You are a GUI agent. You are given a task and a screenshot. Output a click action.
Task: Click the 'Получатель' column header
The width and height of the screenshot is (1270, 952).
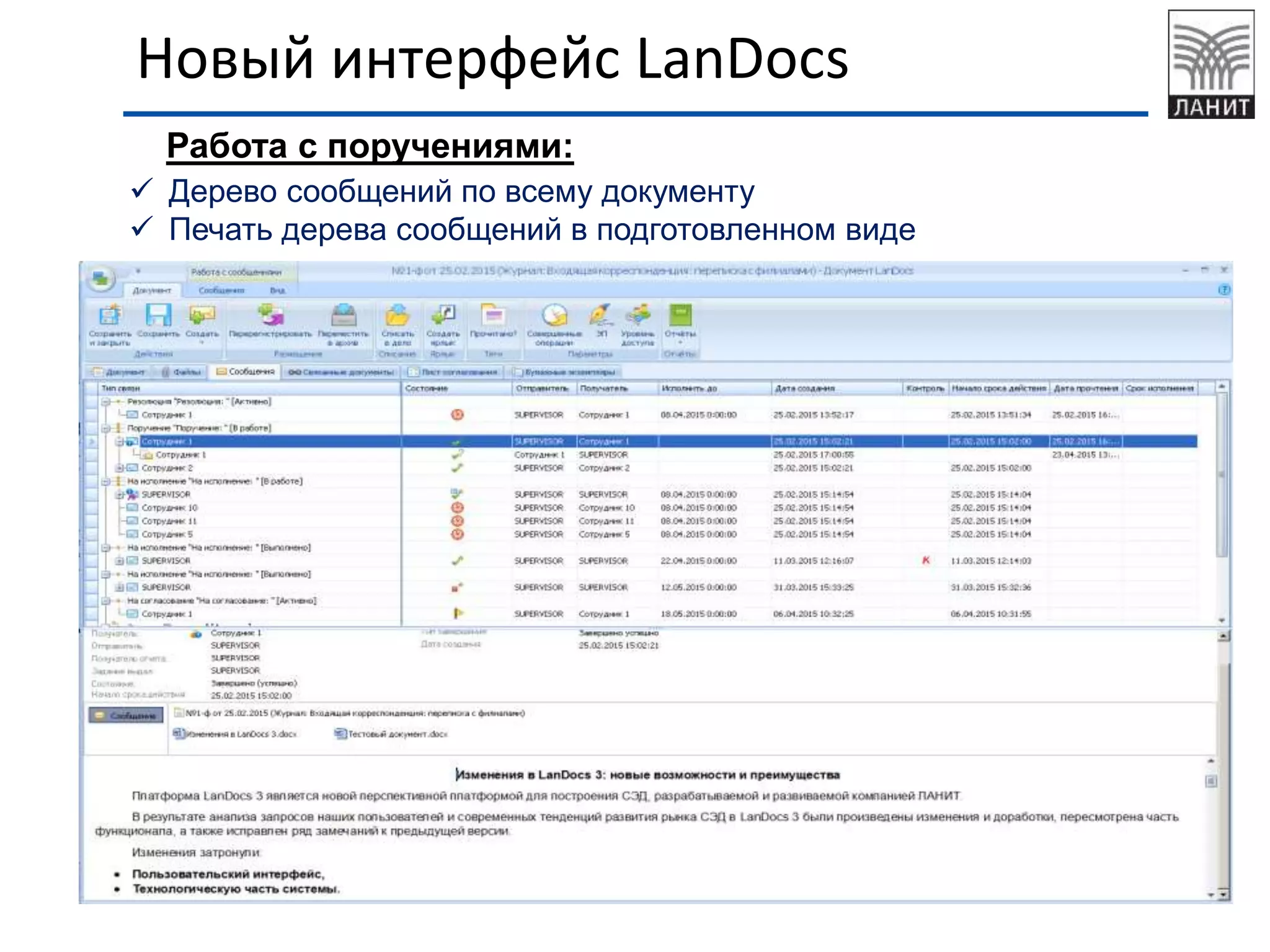(x=616, y=388)
